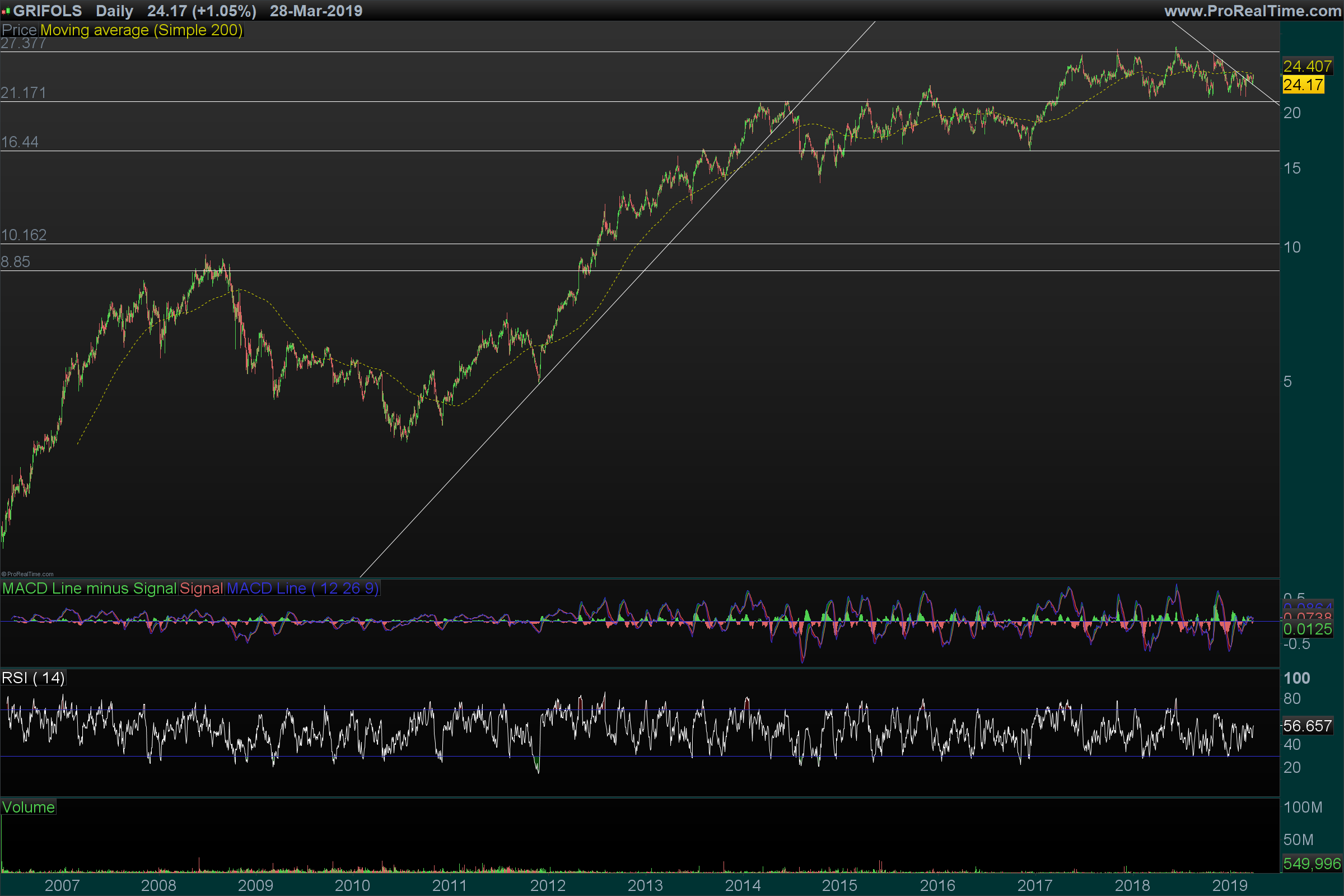
Task: Click the 2016 year on time axis
Action: point(937,886)
